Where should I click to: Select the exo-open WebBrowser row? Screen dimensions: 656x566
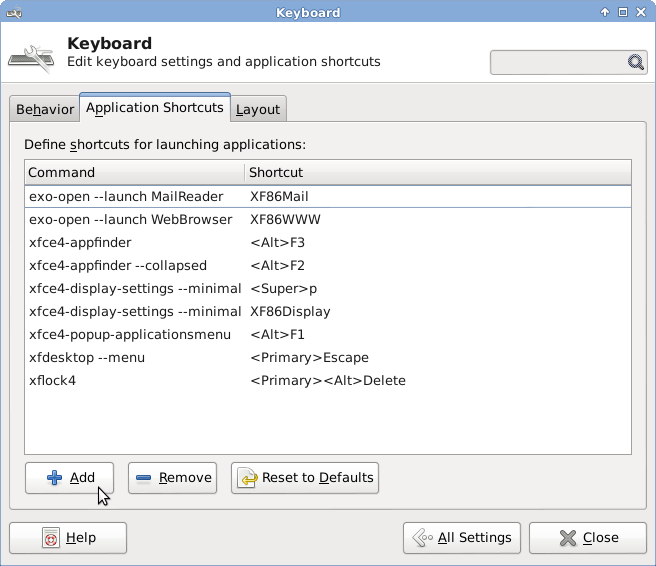tap(328, 219)
